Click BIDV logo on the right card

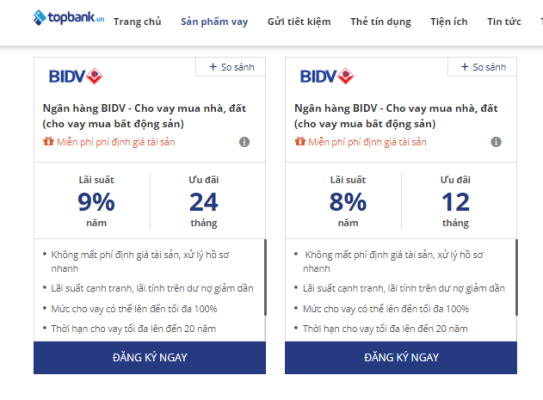click(327, 77)
